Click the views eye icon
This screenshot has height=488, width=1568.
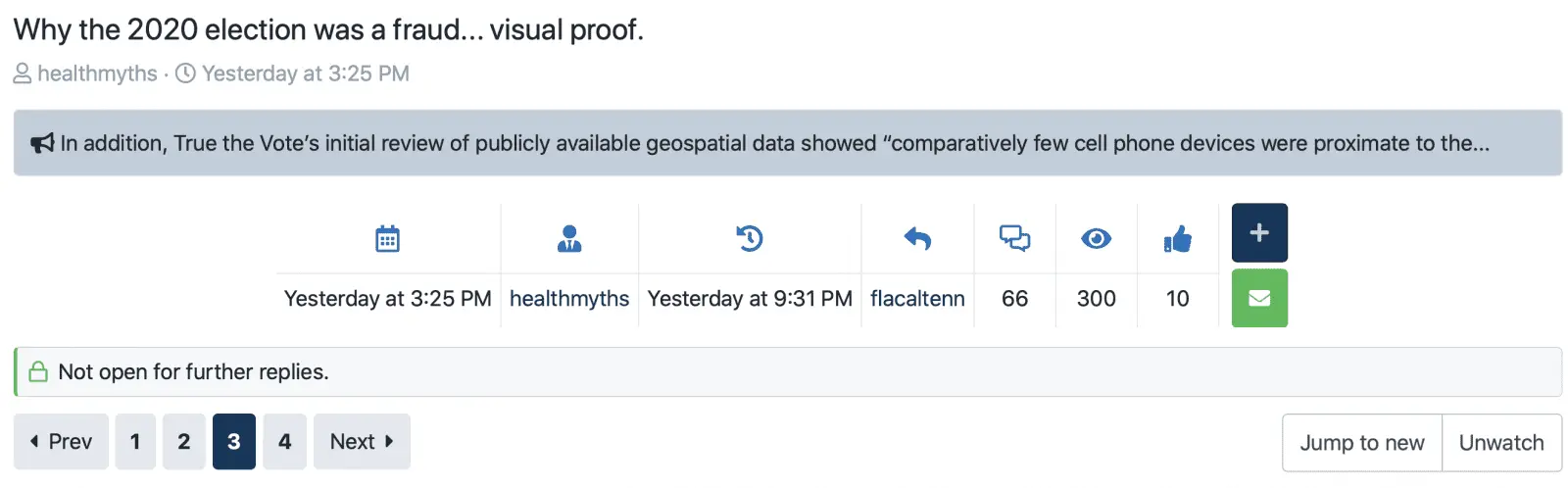click(1096, 238)
